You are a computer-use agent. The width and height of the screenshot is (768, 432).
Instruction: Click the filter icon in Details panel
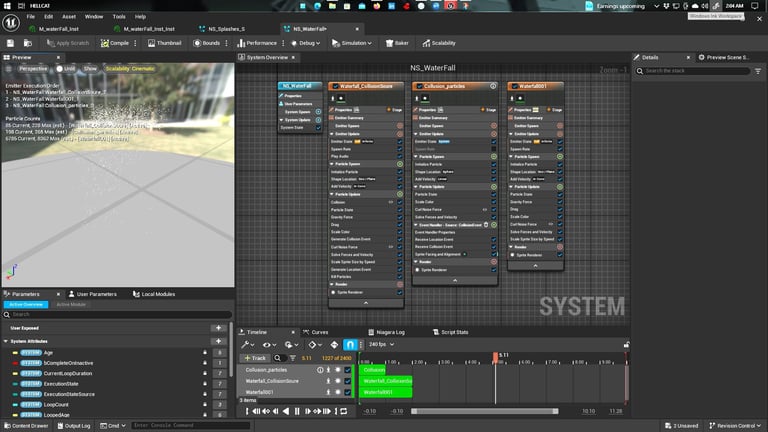pos(758,71)
